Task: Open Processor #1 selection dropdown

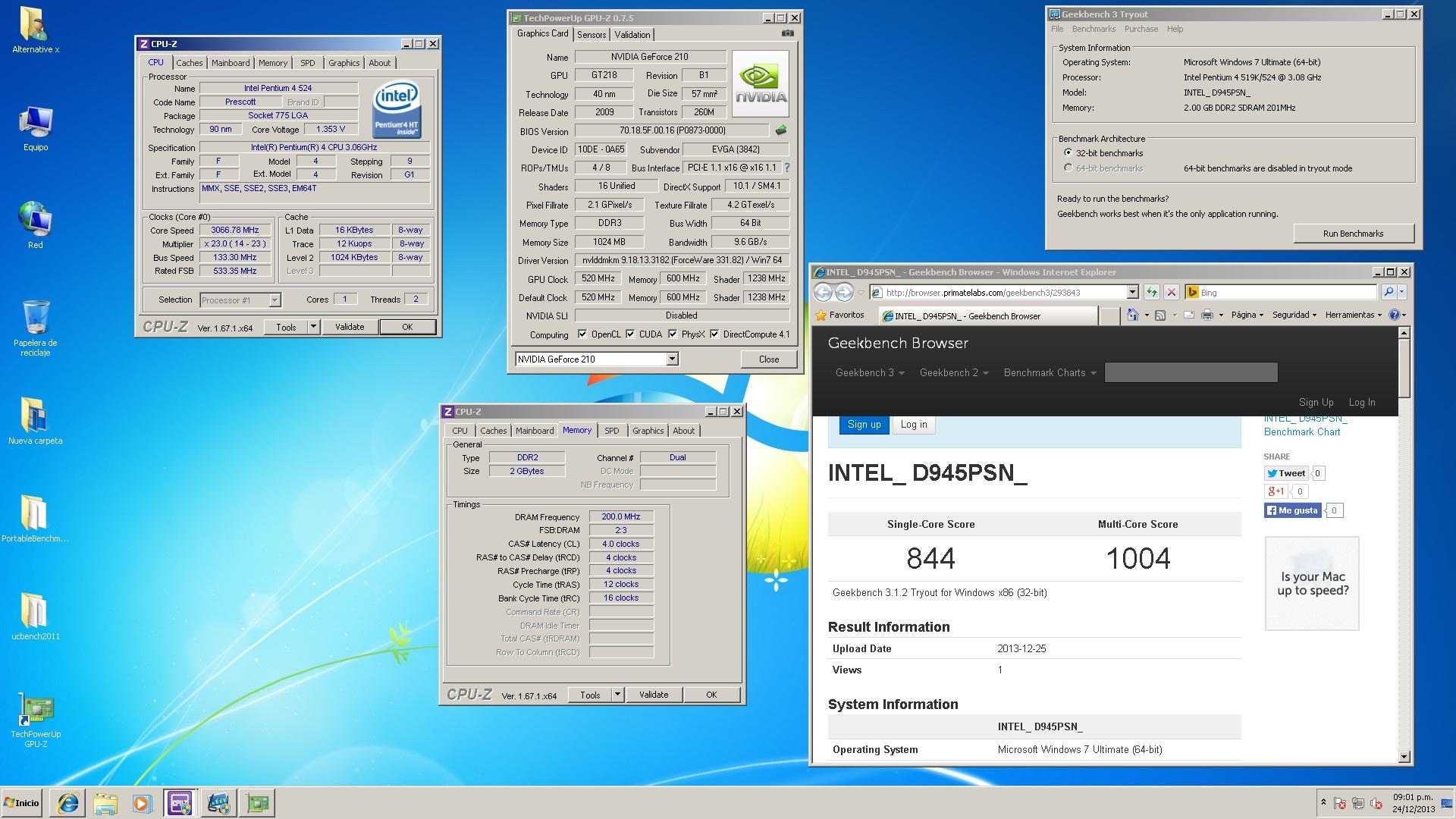Action: point(275,300)
